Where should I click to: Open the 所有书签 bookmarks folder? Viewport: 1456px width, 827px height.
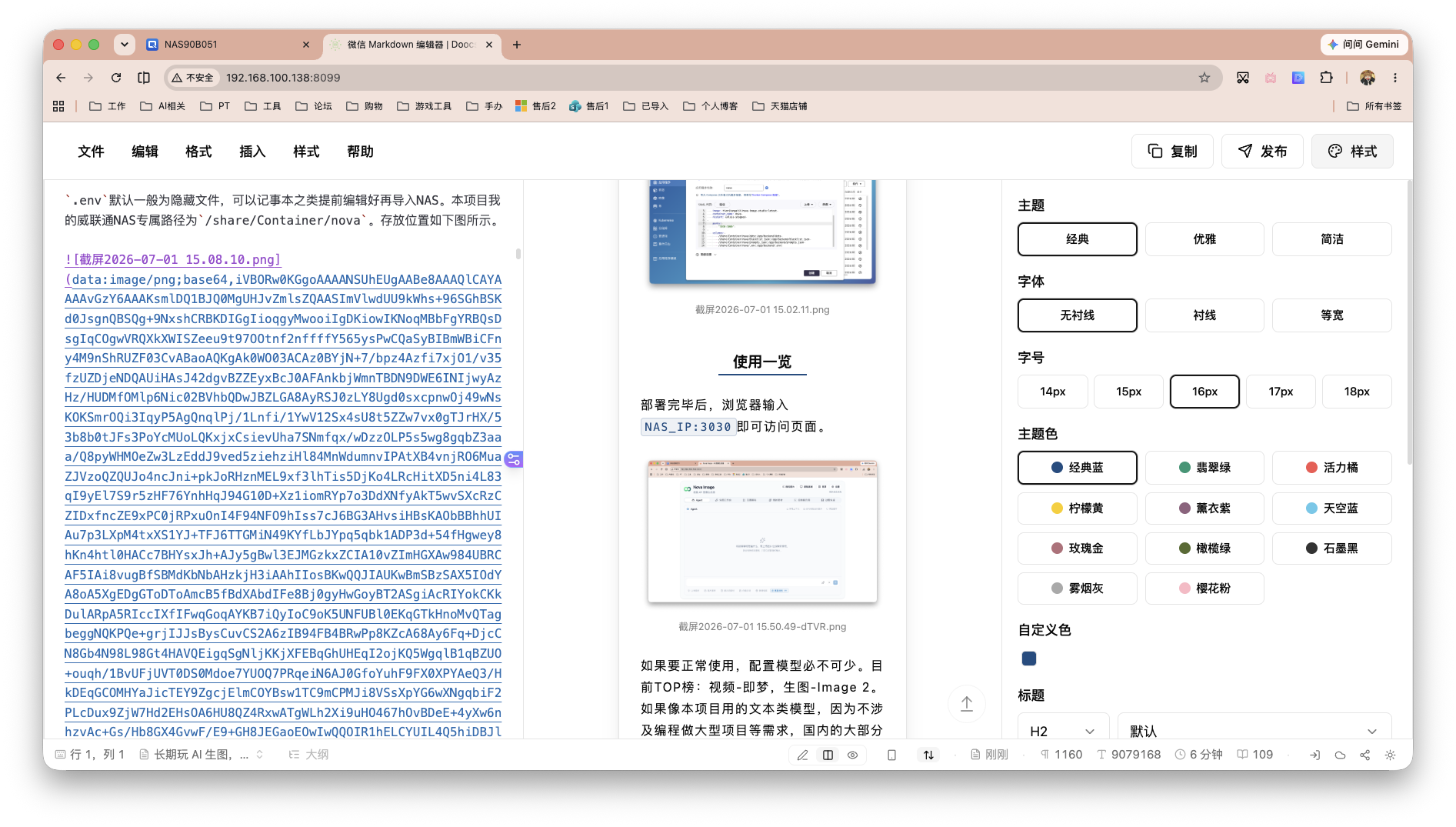pyautogui.click(x=1374, y=106)
